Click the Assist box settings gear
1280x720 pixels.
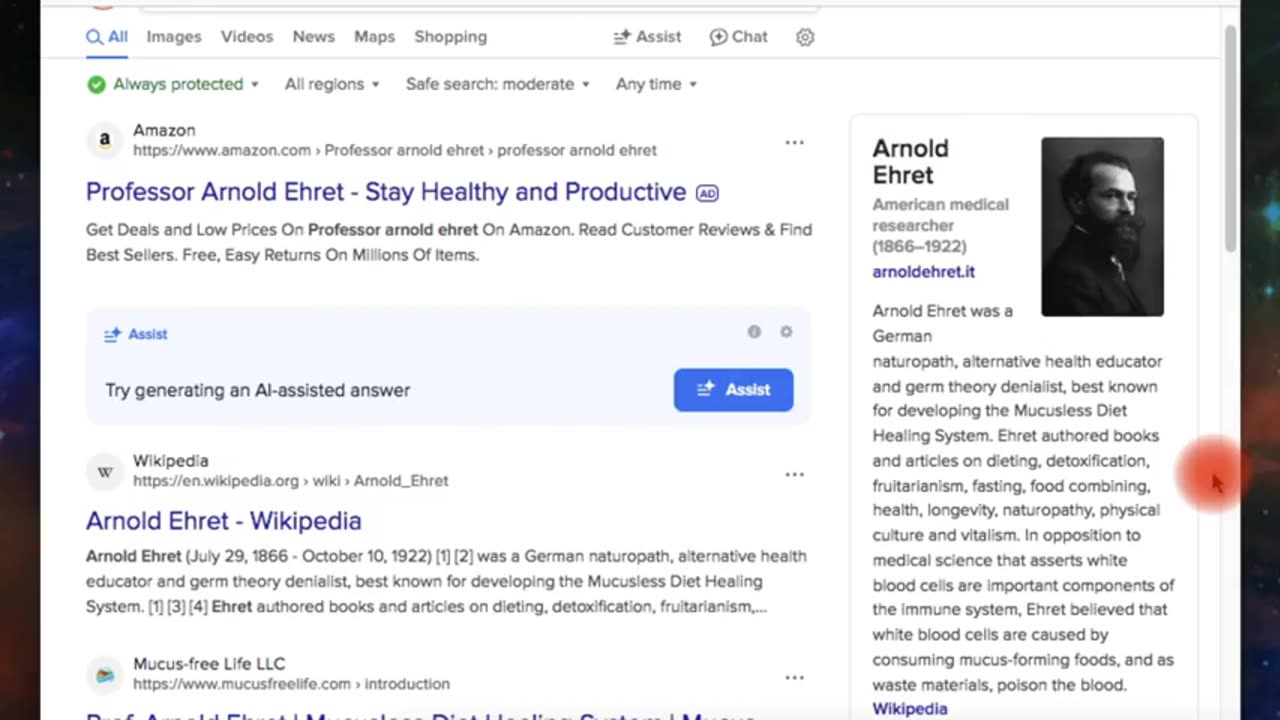pos(786,332)
